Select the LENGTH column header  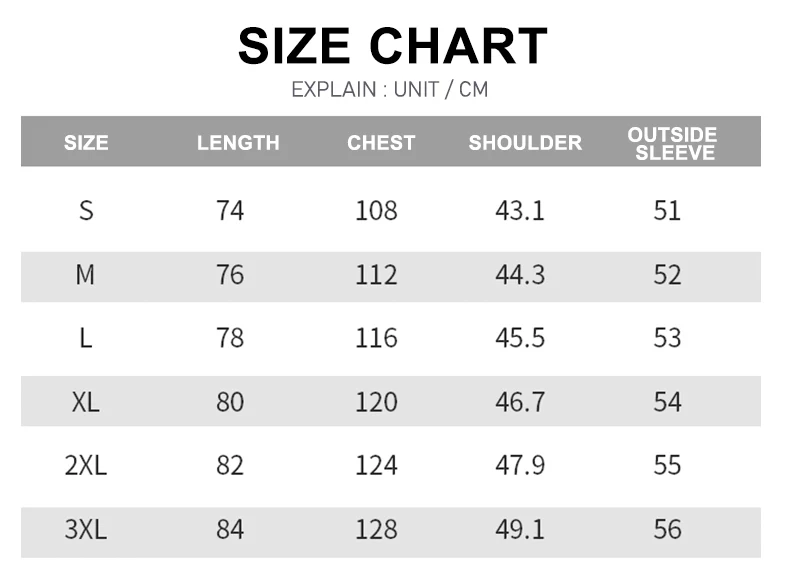pos(238,142)
